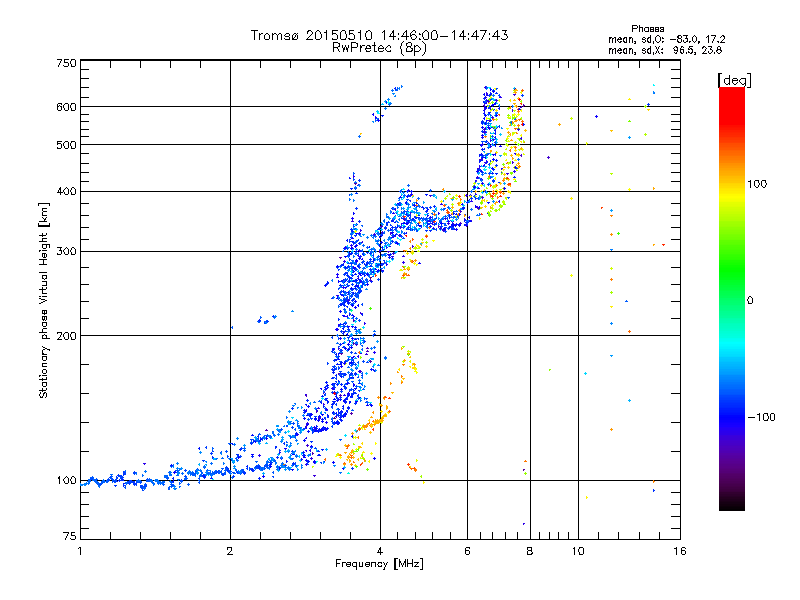Click the '[deg]' colorbar unit label

click(x=734, y=81)
